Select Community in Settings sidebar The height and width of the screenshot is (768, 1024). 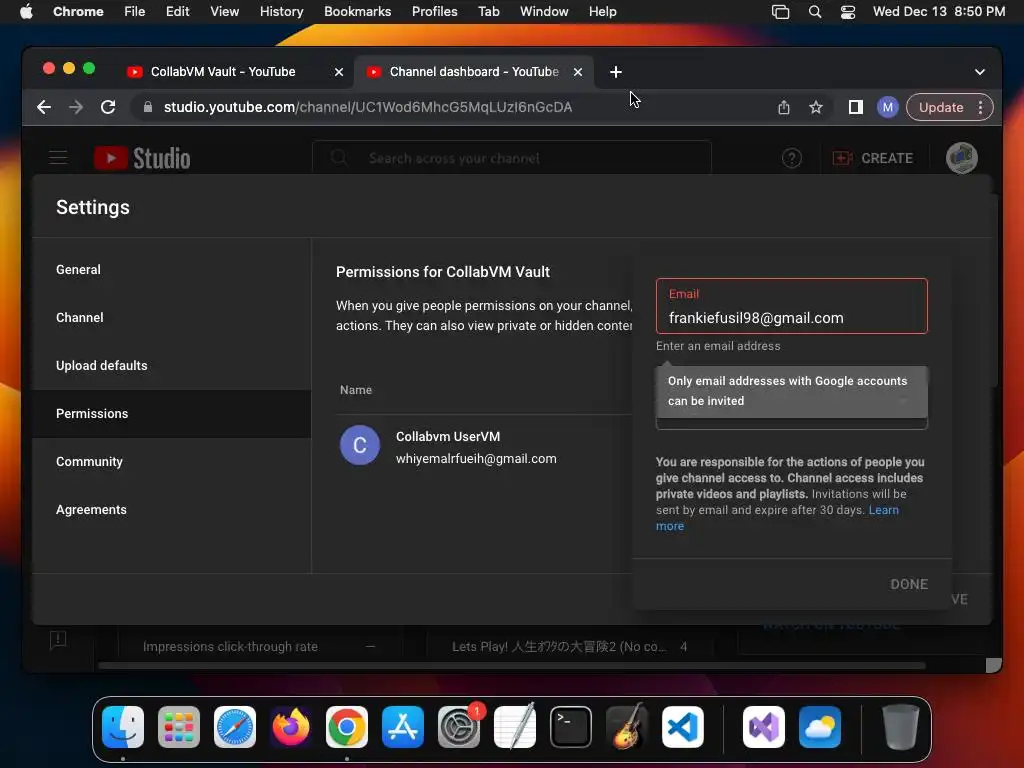tap(171, 462)
